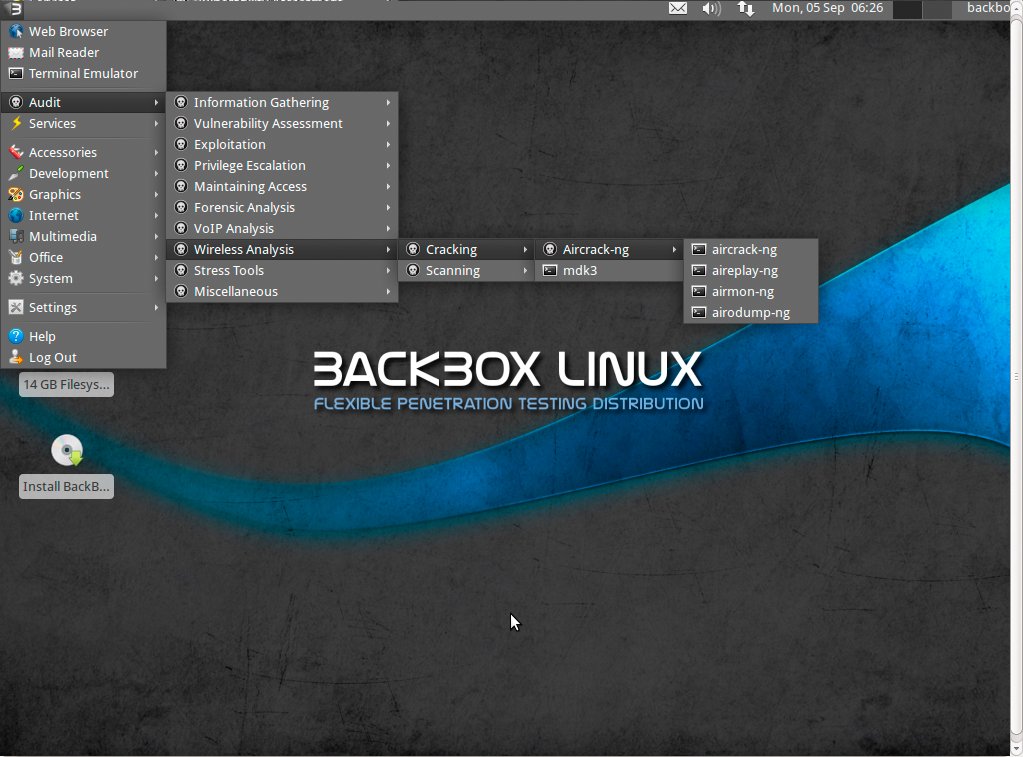This screenshot has width=1023, height=757.
Task: Click the clock showing Mon, 05 Sep 06:26
Action: click(x=827, y=8)
